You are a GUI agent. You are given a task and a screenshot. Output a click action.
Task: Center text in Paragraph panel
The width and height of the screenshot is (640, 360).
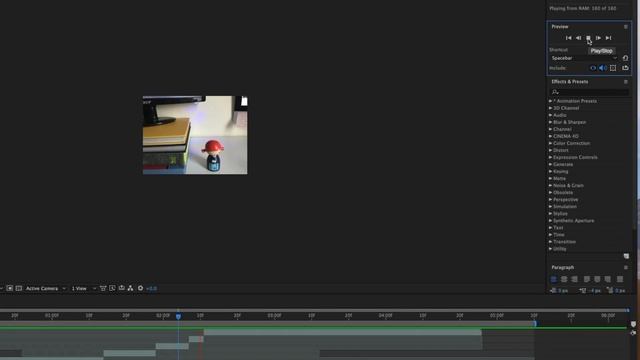[x=564, y=279]
